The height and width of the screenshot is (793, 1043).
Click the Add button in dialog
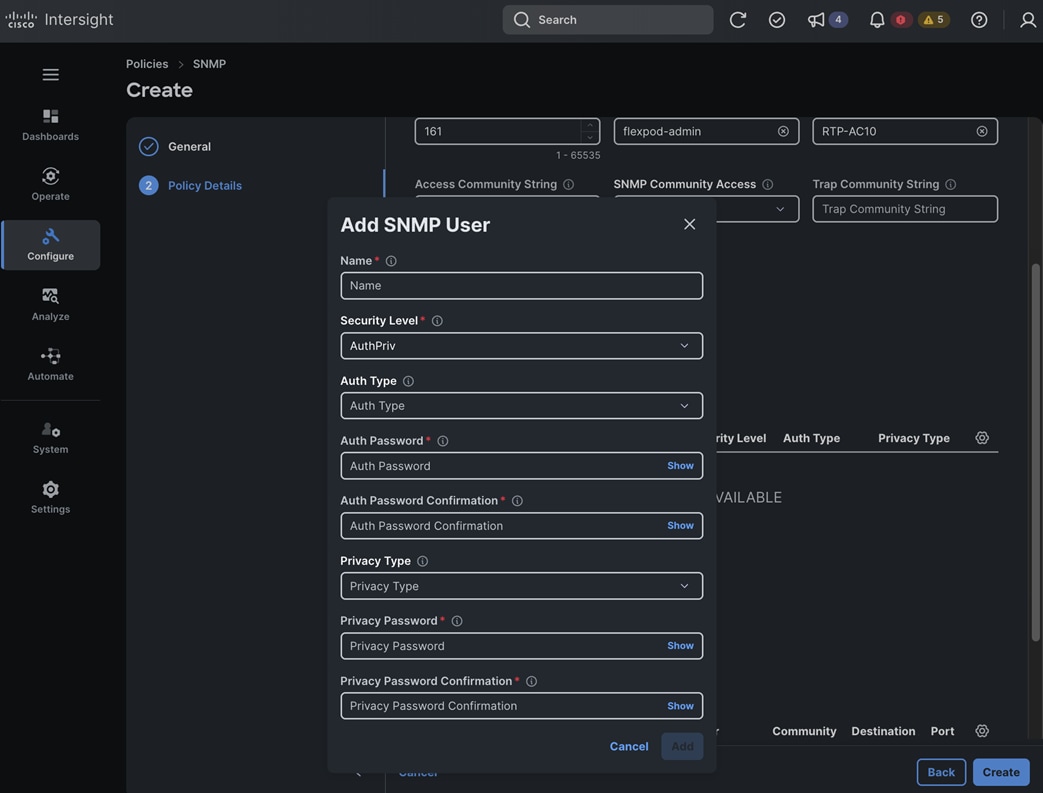682,746
